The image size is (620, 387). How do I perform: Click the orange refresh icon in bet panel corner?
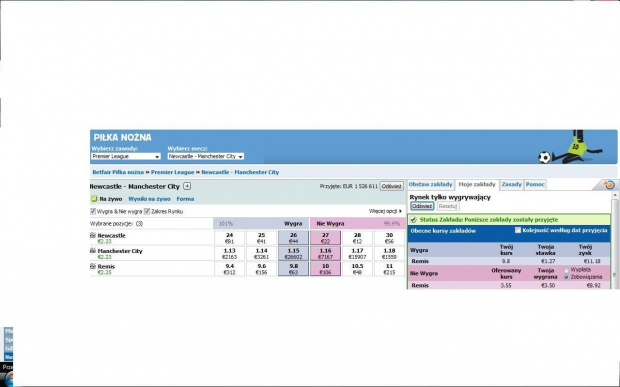click(609, 185)
